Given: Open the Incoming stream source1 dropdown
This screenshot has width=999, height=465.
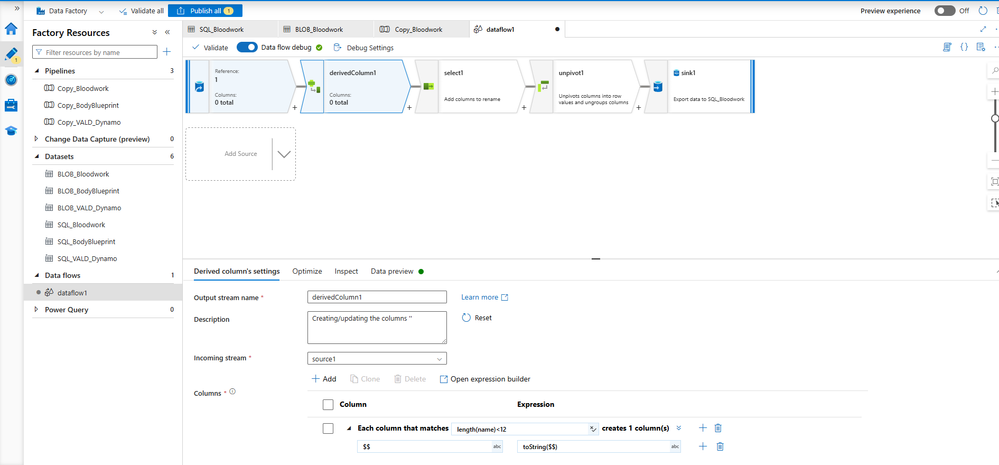Looking at the screenshot, I should pos(377,359).
